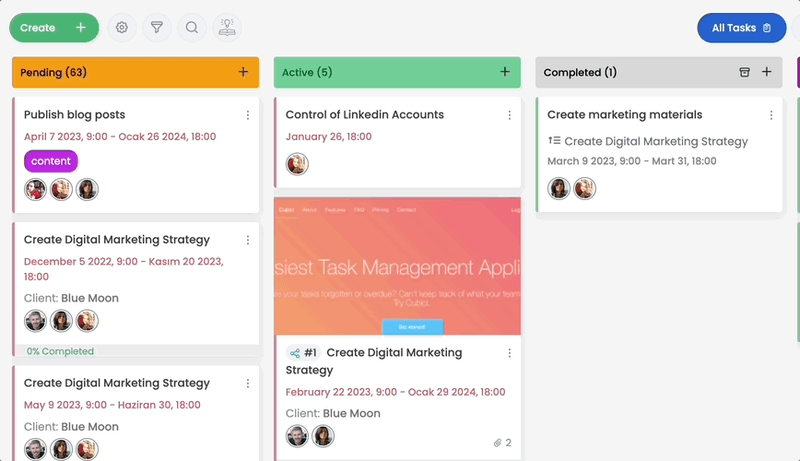This screenshot has height=461, width=800.
Task: Click 'Get started' button in cover image
Action: coord(412,327)
